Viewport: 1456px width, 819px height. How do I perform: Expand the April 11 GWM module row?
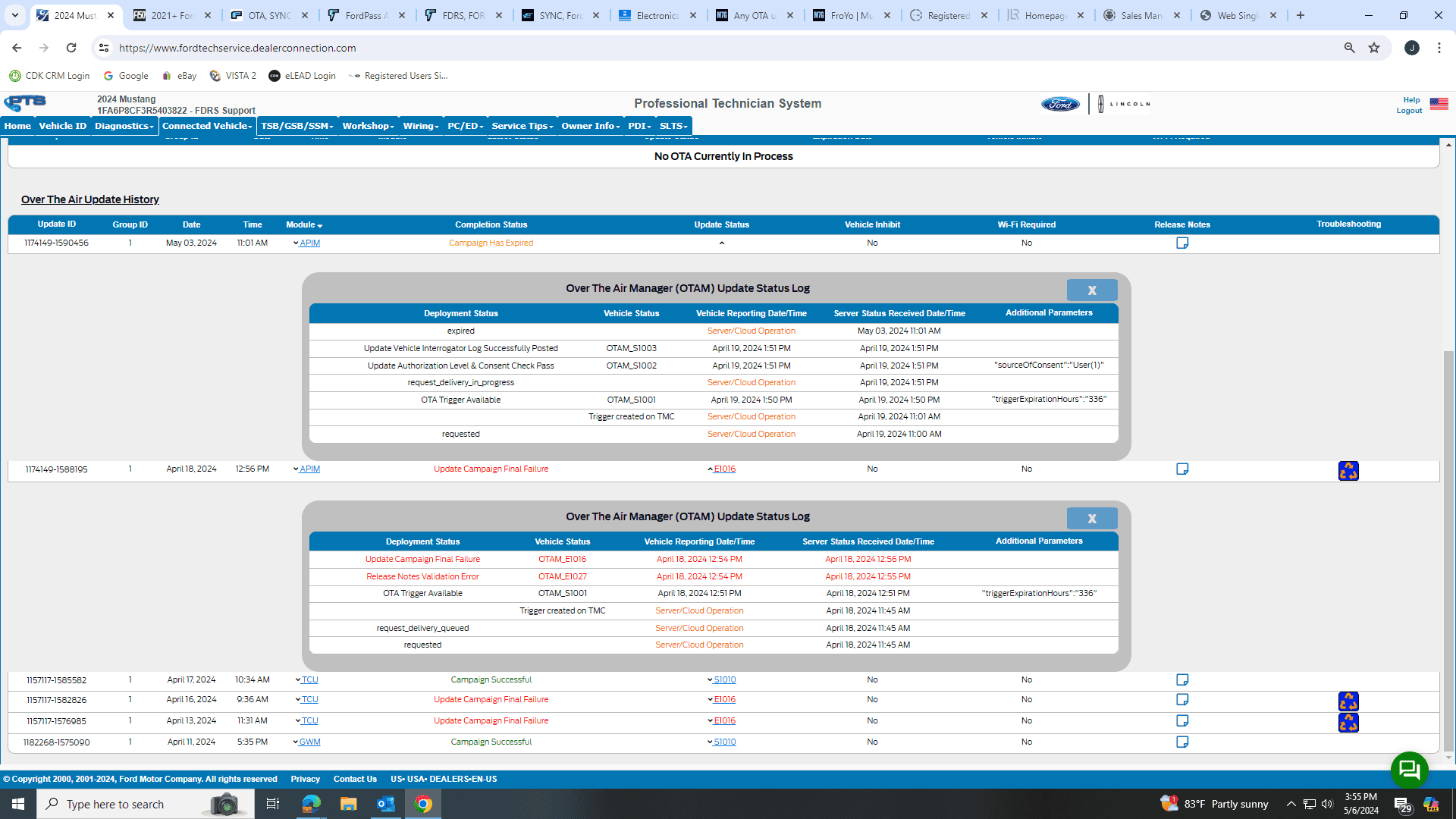coord(295,742)
